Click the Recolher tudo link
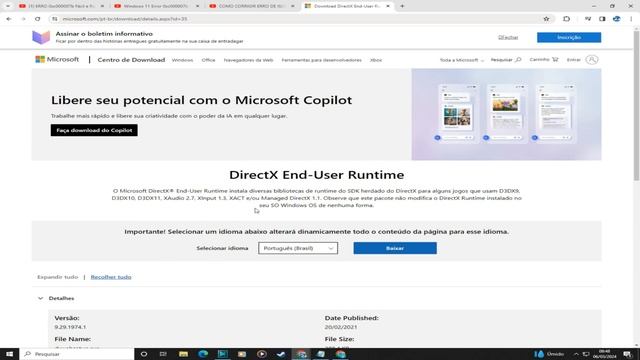This screenshot has width=640, height=360. (111, 277)
